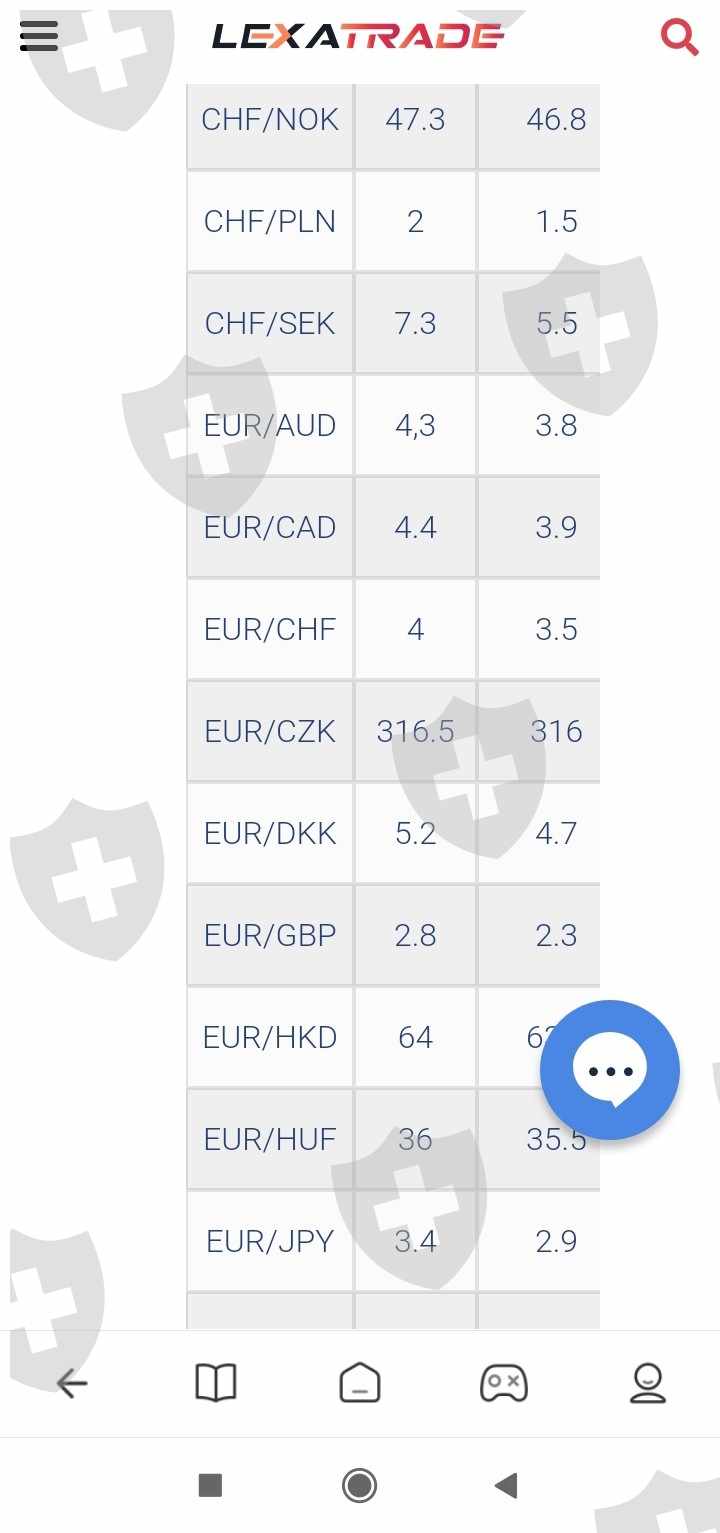The height and width of the screenshot is (1533, 720).
Task: Select the EUR/CZK pair cell
Action: click(x=270, y=732)
